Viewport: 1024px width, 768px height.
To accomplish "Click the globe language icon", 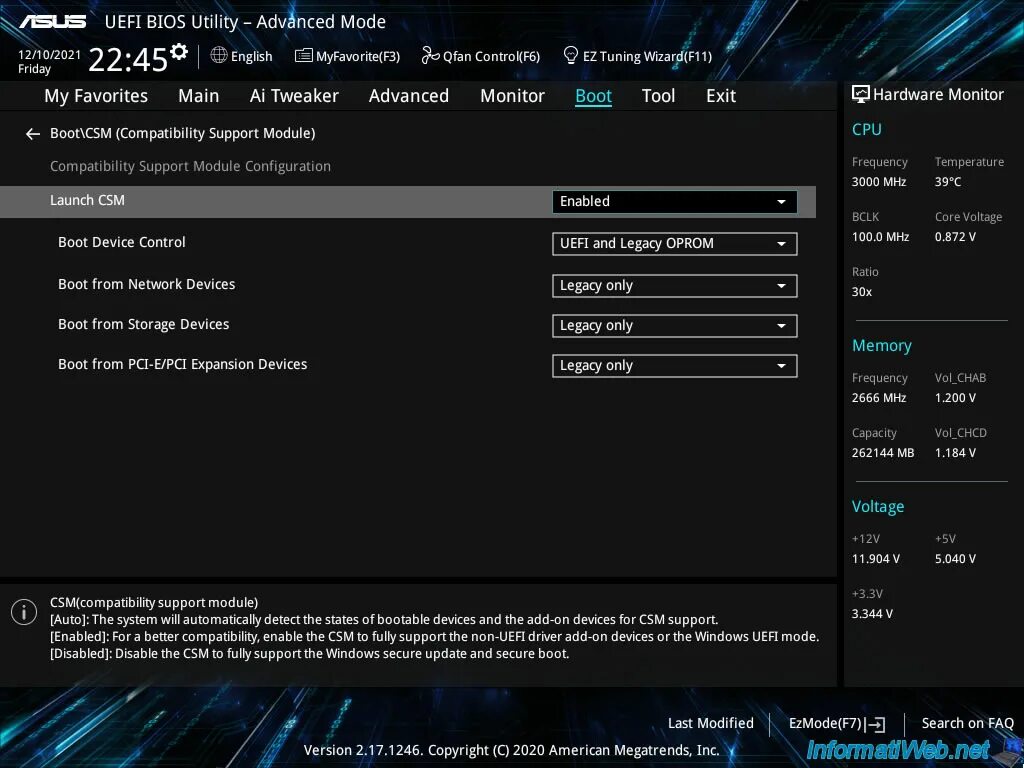I will pyautogui.click(x=219, y=55).
